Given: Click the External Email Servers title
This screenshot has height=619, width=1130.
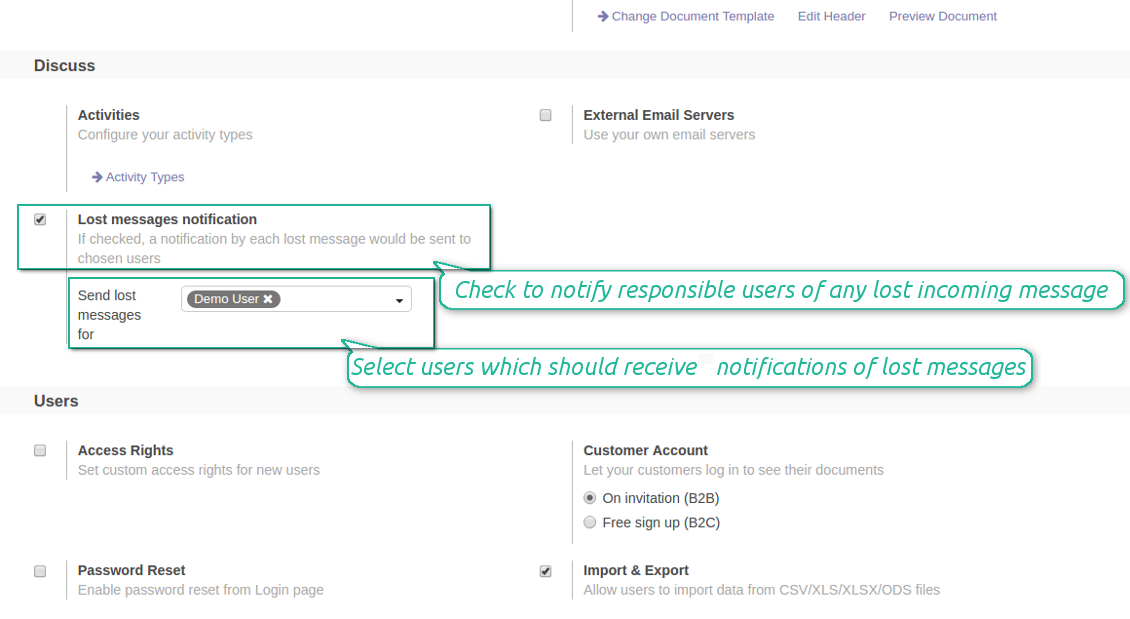Looking at the screenshot, I should click(659, 115).
